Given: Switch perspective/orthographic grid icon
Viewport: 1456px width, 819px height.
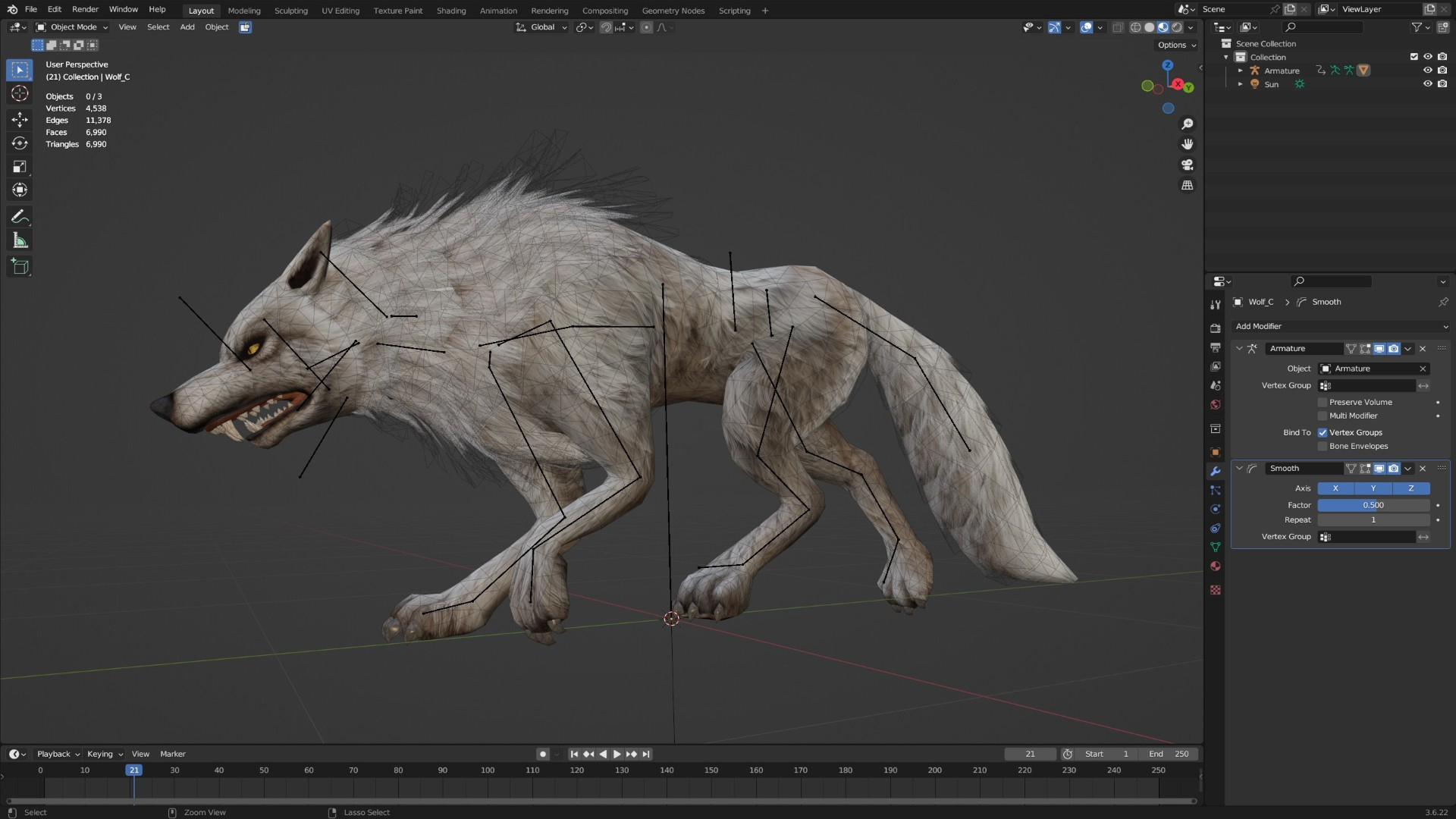Looking at the screenshot, I should pyautogui.click(x=1187, y=185).
